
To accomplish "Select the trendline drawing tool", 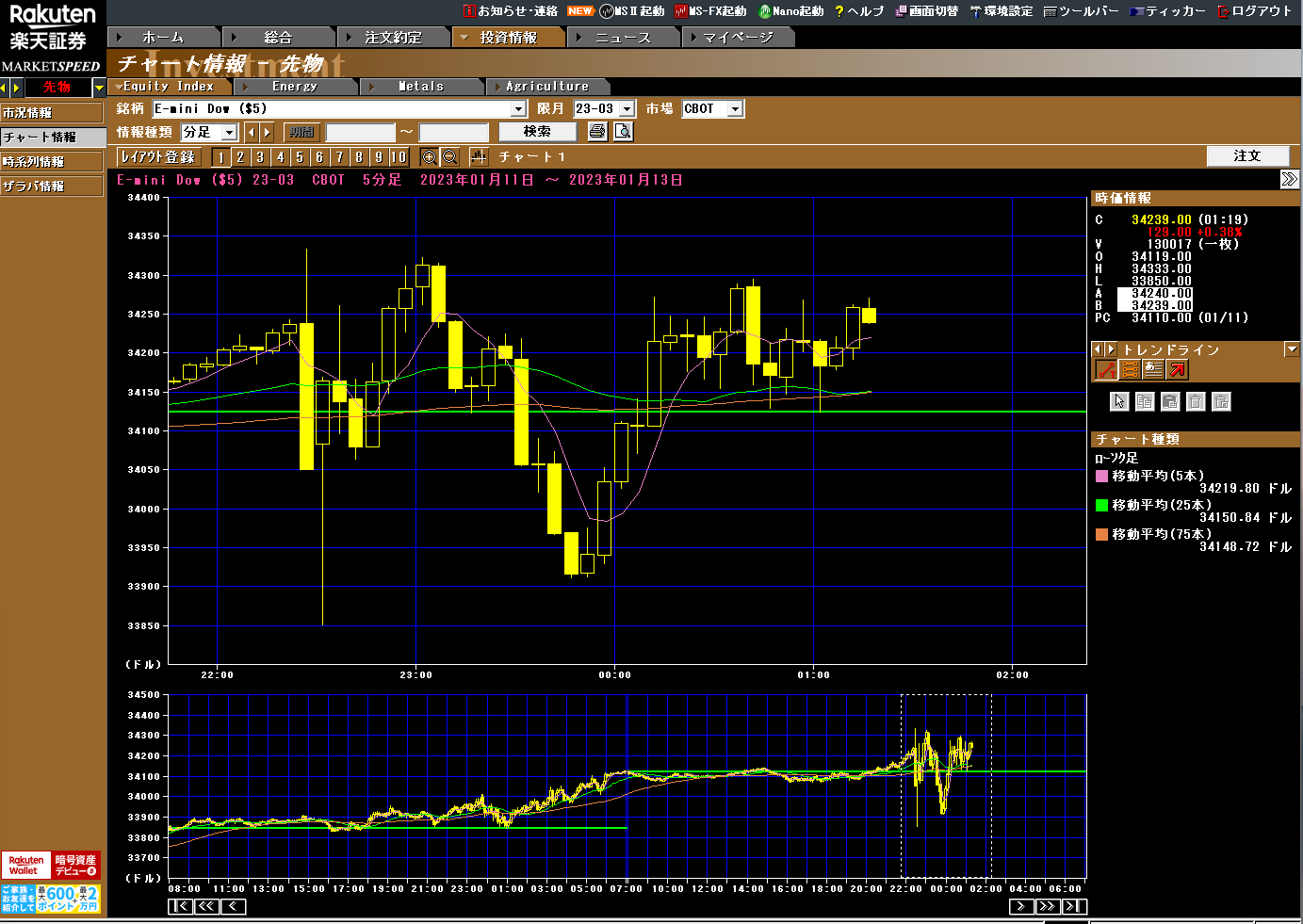I will pos(1106,370).
